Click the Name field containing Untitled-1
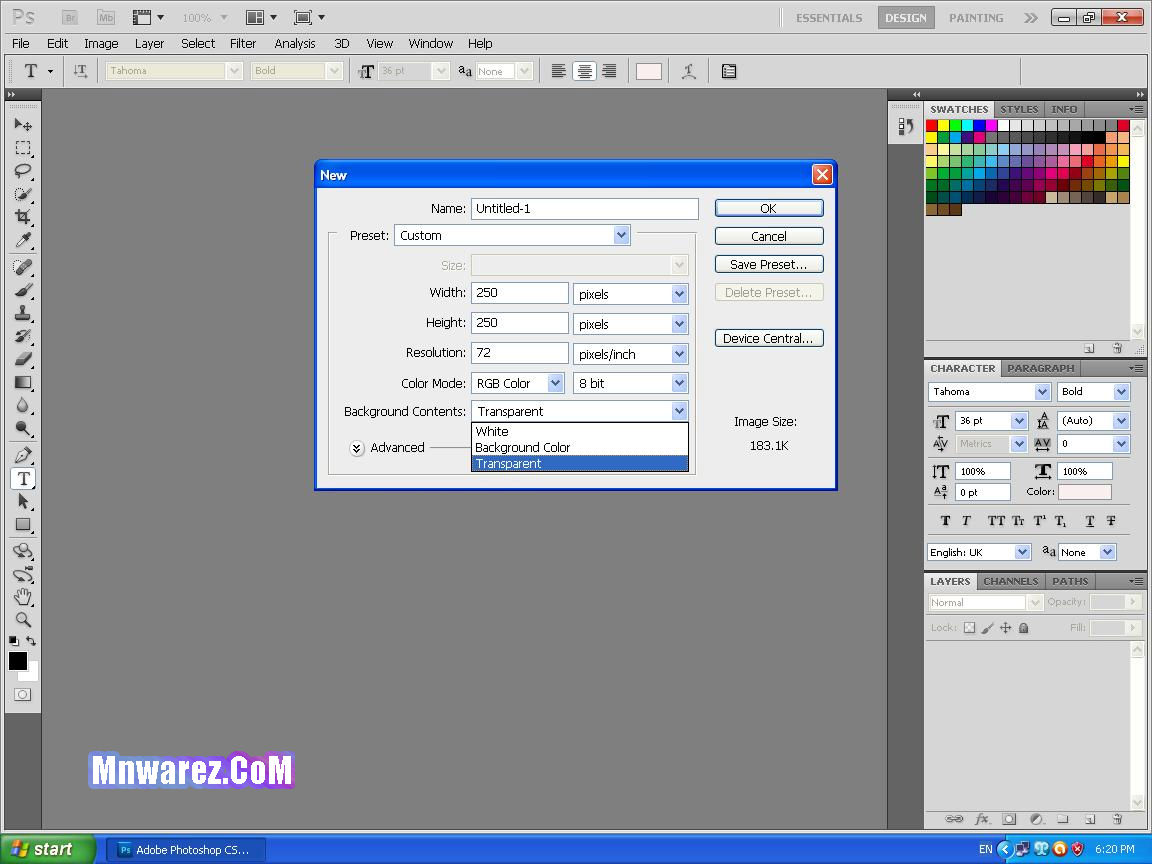Viewport: 1152px width, 864px height. click(585, 209)
